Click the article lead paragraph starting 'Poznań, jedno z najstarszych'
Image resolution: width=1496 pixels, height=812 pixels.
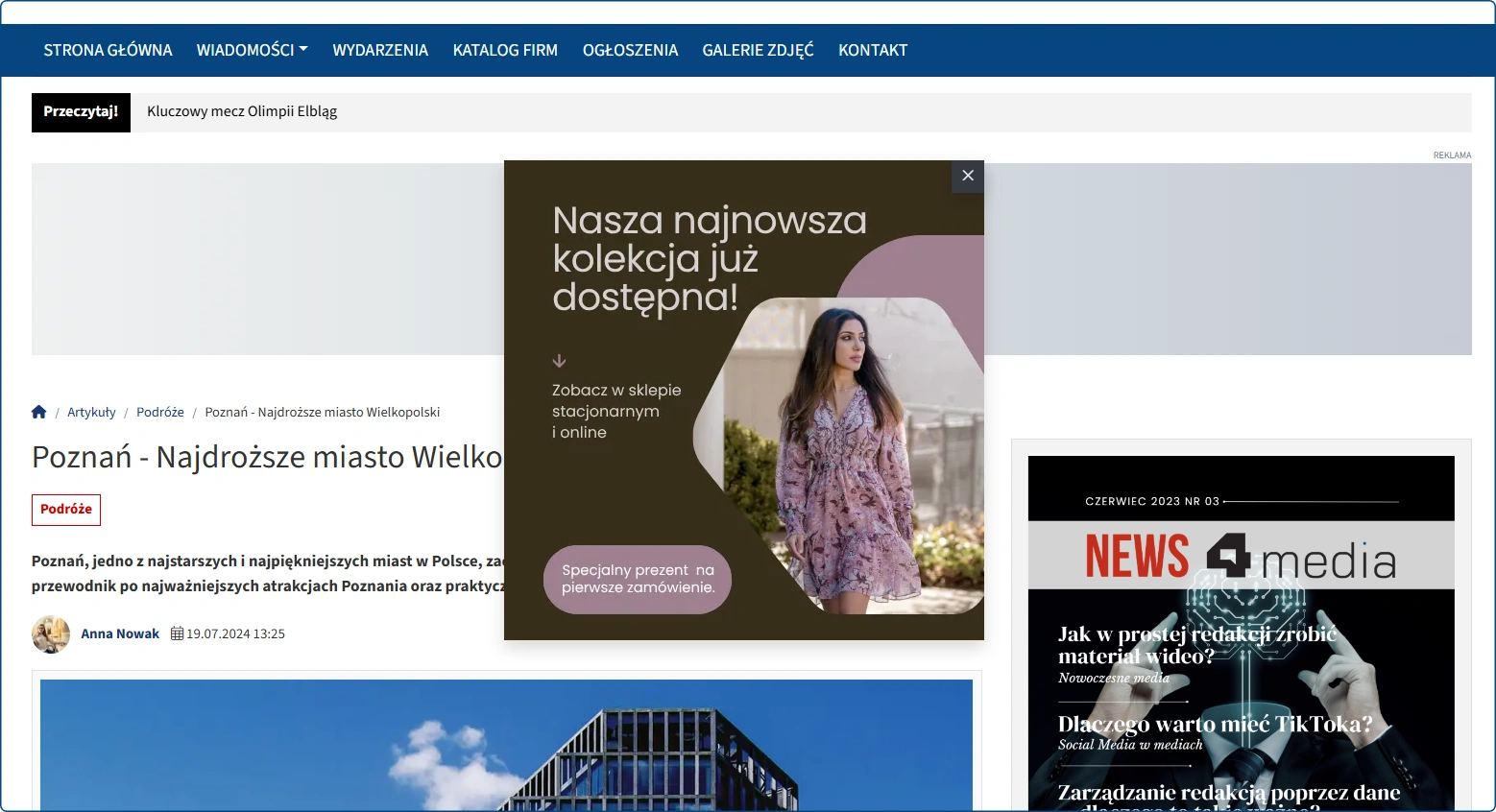click(267, 573)
